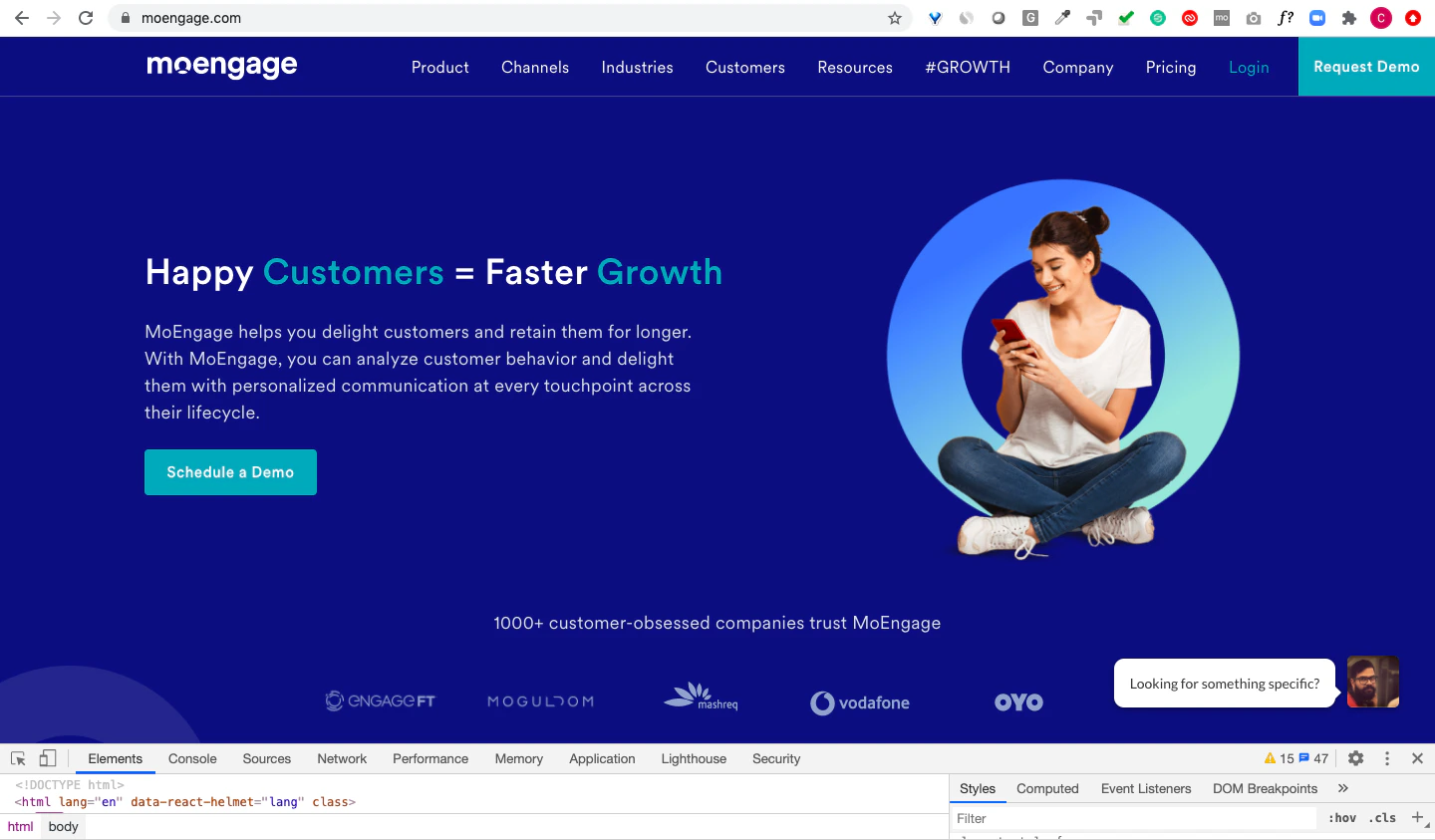Select the 'html' breadcrumb in DevTools
The height and width of the screenshot is (840, 1435).
point(21,826)
